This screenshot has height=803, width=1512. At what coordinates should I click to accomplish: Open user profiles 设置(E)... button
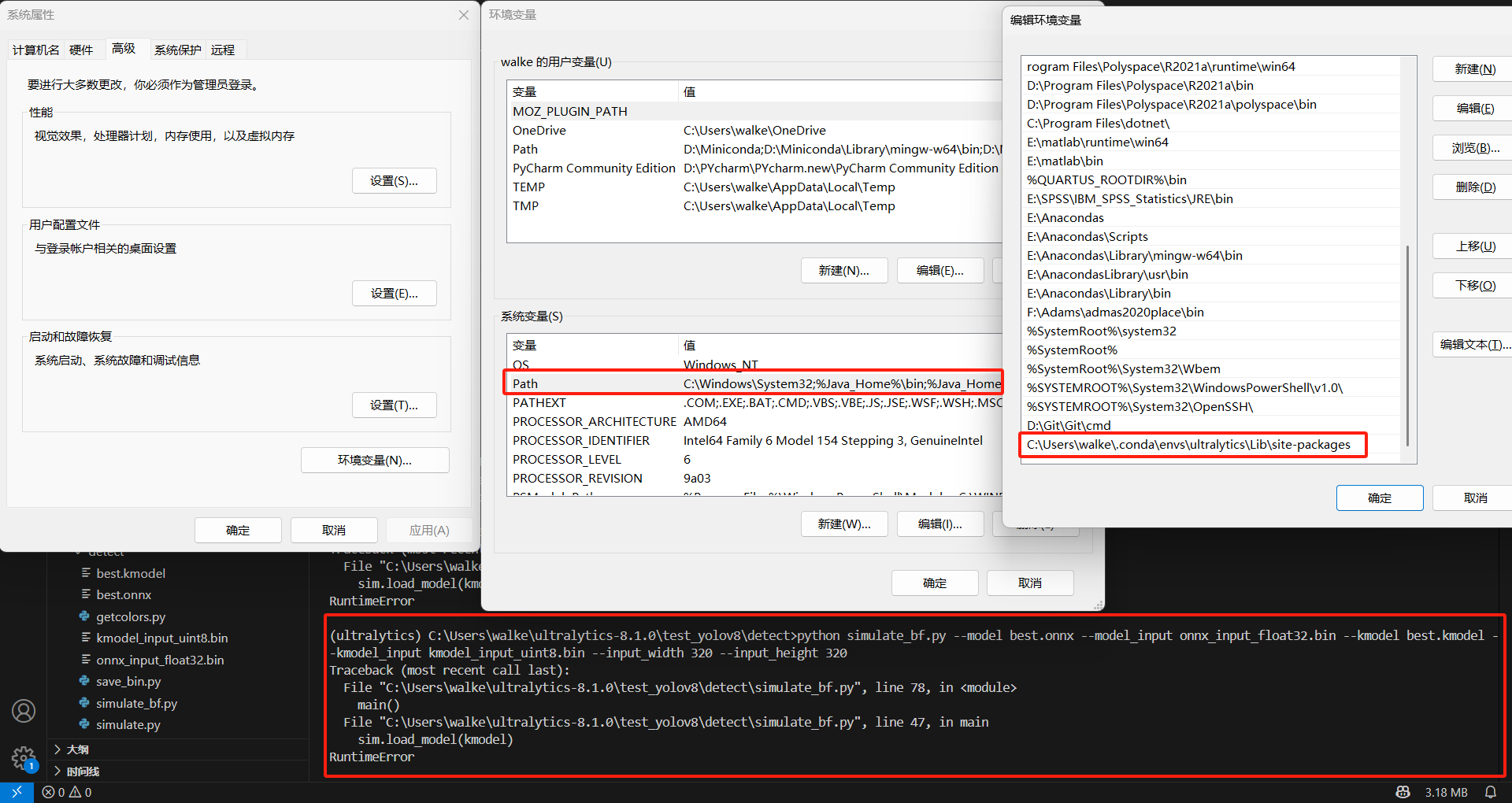(394, 294)
